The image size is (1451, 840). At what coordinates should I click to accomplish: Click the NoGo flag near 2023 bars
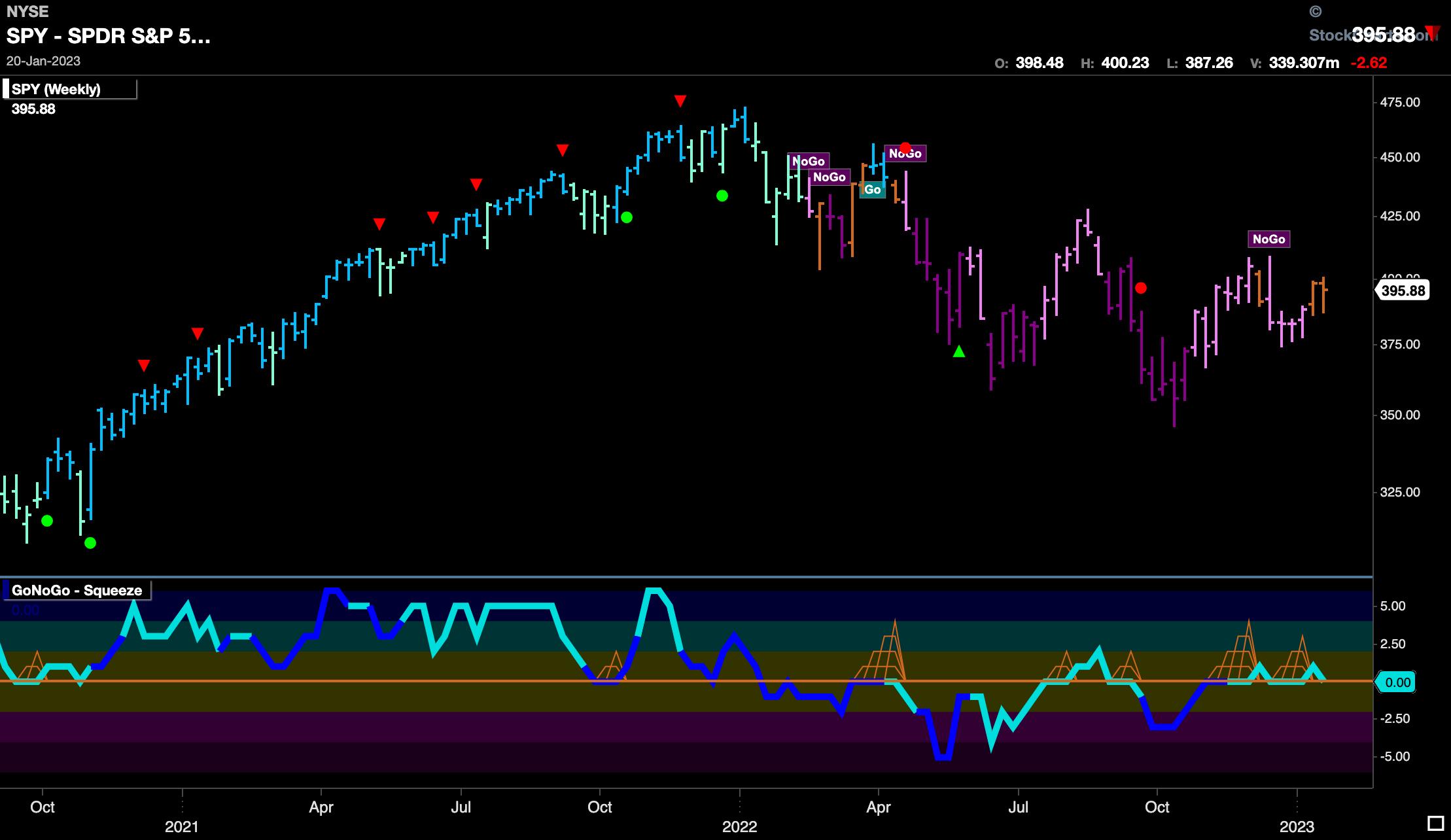tap(1268, 239)
